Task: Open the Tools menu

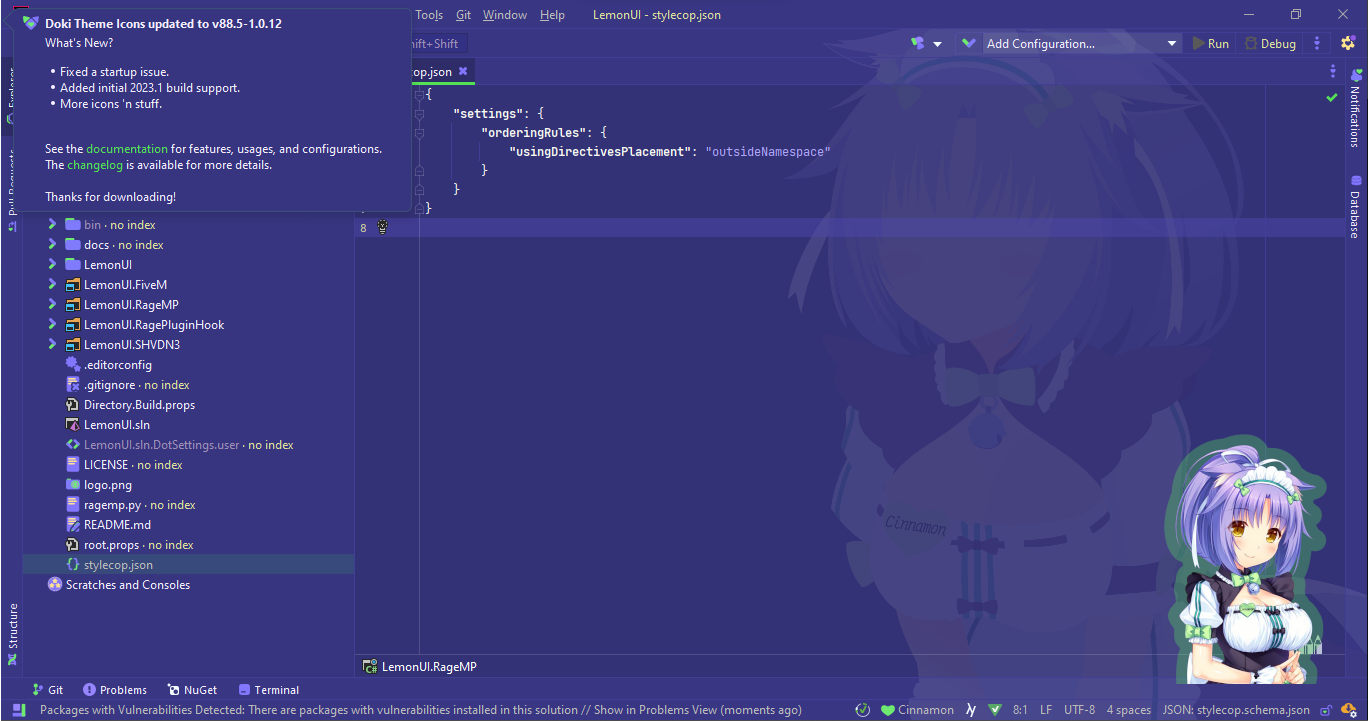Action: pyautogui.click(x=429, y=14)
